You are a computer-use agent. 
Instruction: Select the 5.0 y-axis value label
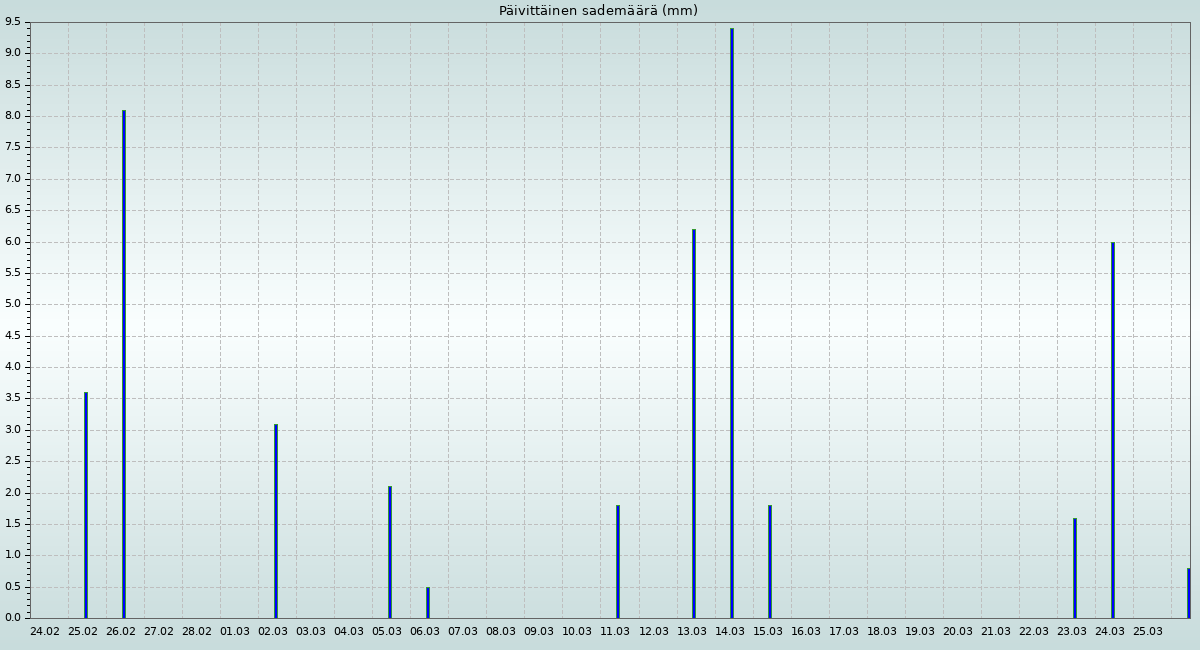[12, 304]
